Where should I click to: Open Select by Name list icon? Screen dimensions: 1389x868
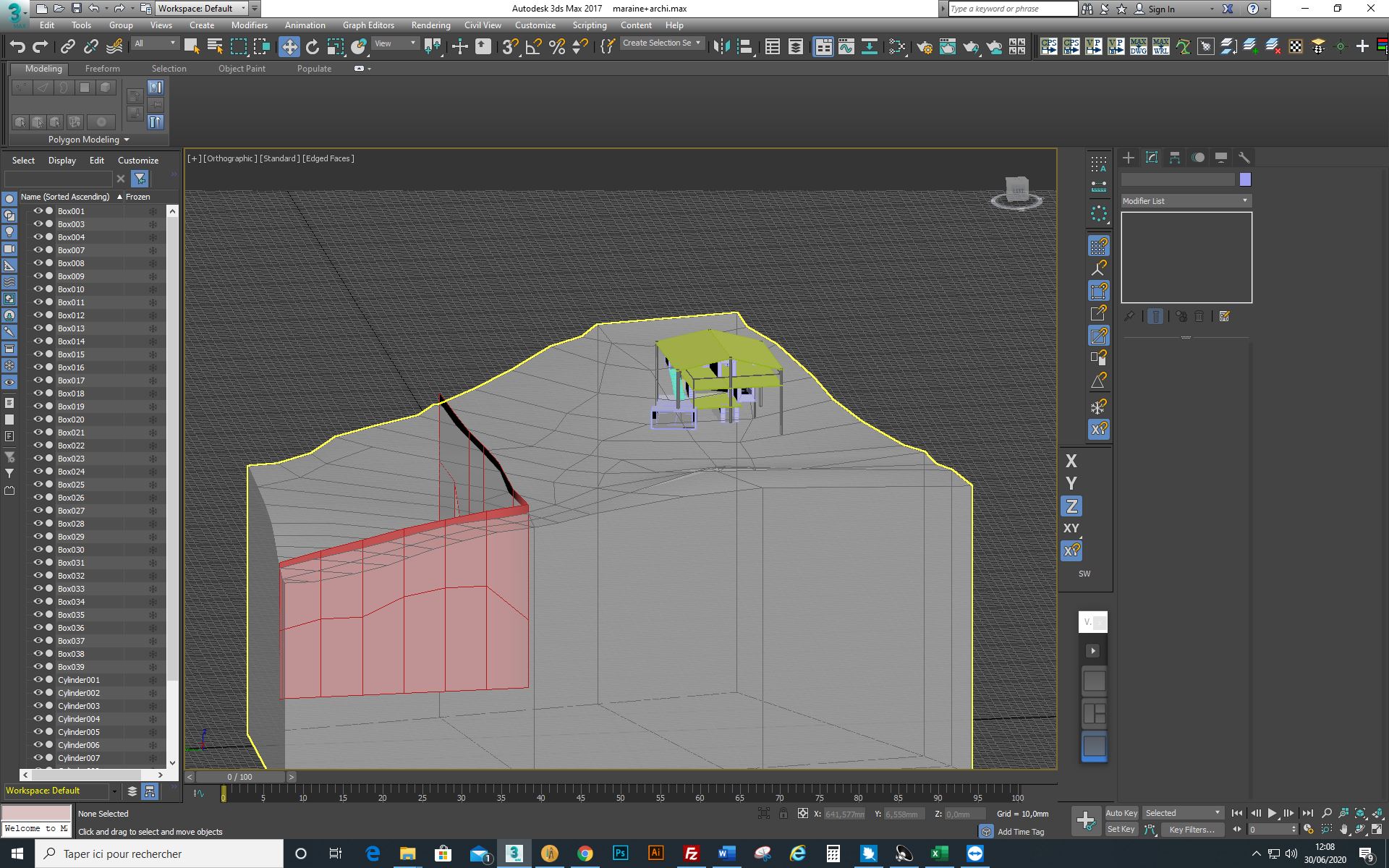(215, 46)
